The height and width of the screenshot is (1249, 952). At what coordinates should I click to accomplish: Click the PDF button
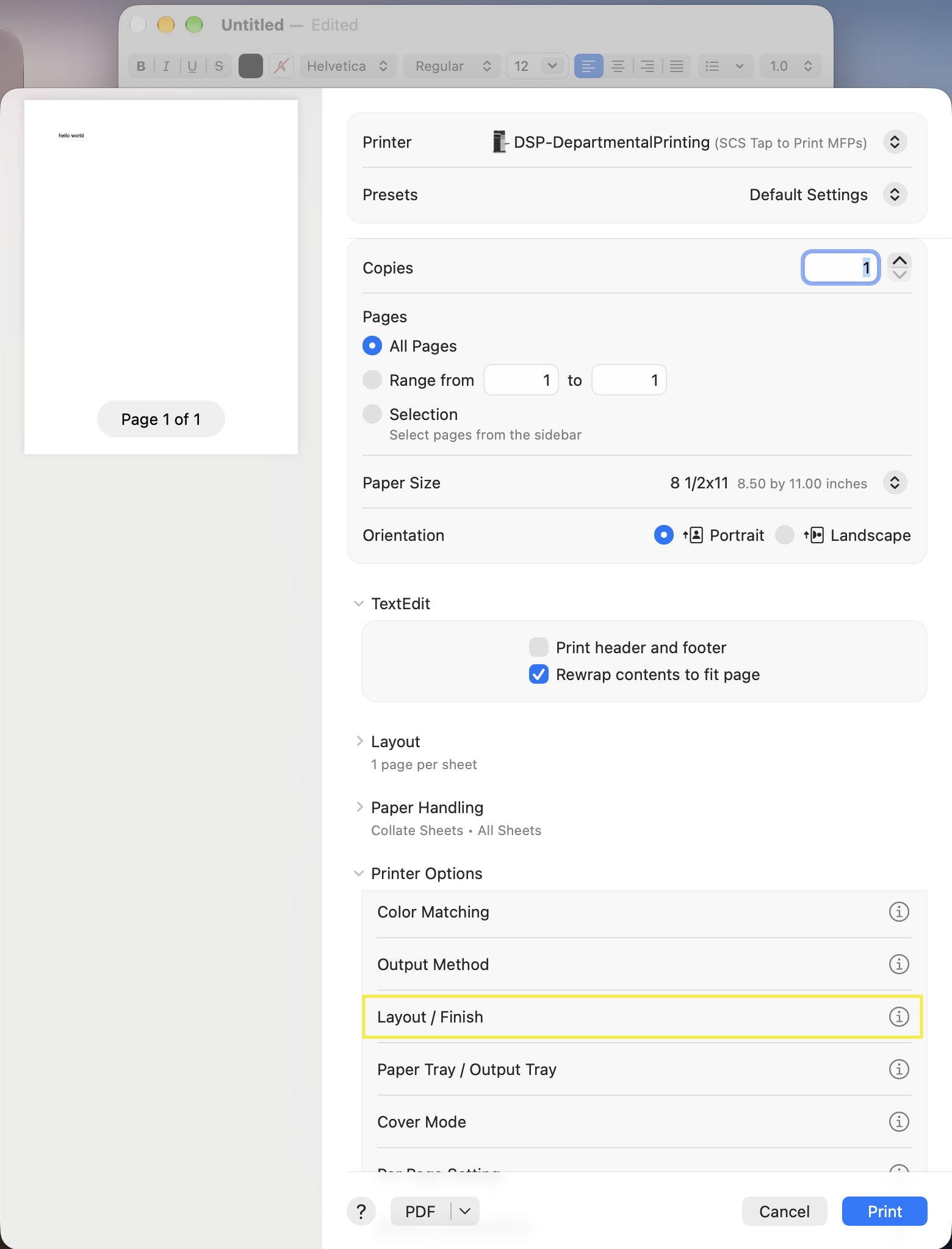point(420,1211)
